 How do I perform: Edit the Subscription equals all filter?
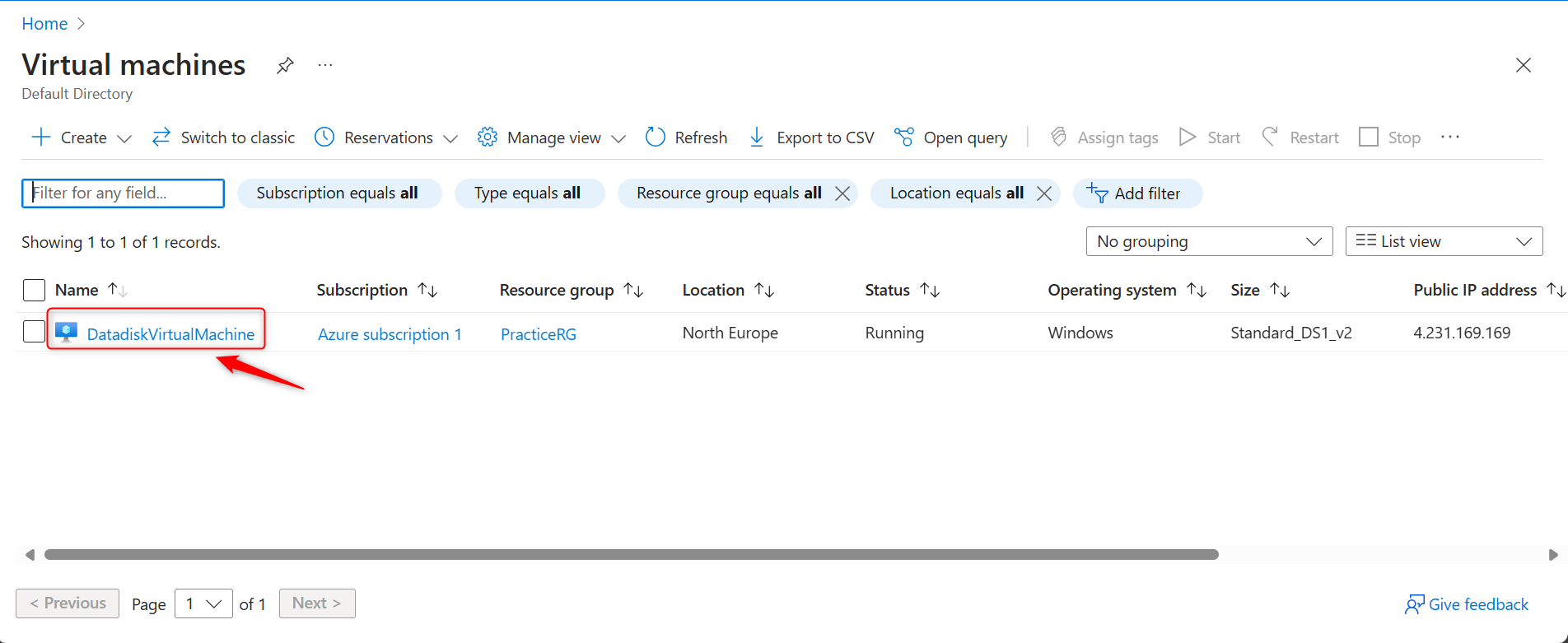point(338,193)
